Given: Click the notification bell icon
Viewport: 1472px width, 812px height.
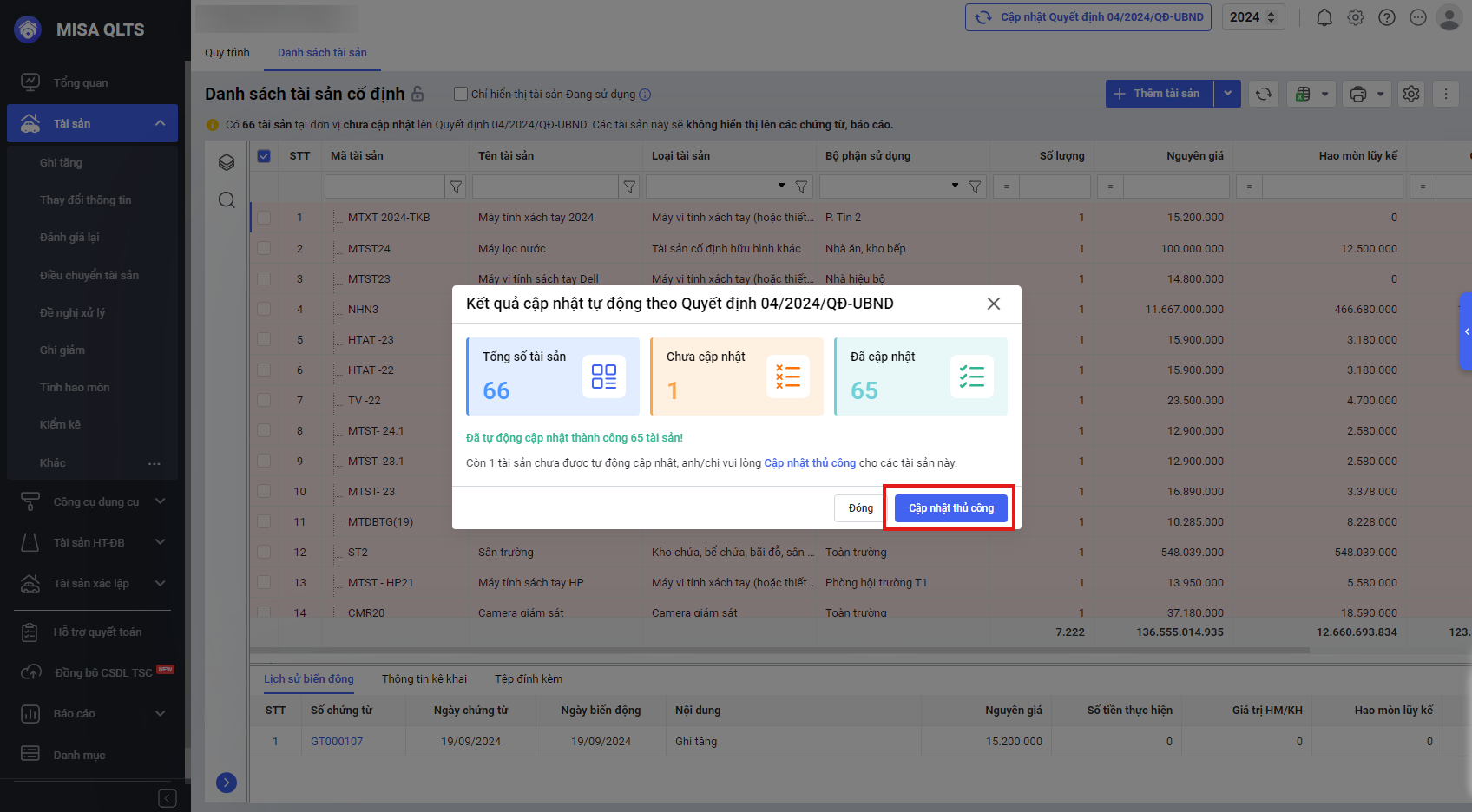Looking at the screenshot, I should tap(1324, 17).
